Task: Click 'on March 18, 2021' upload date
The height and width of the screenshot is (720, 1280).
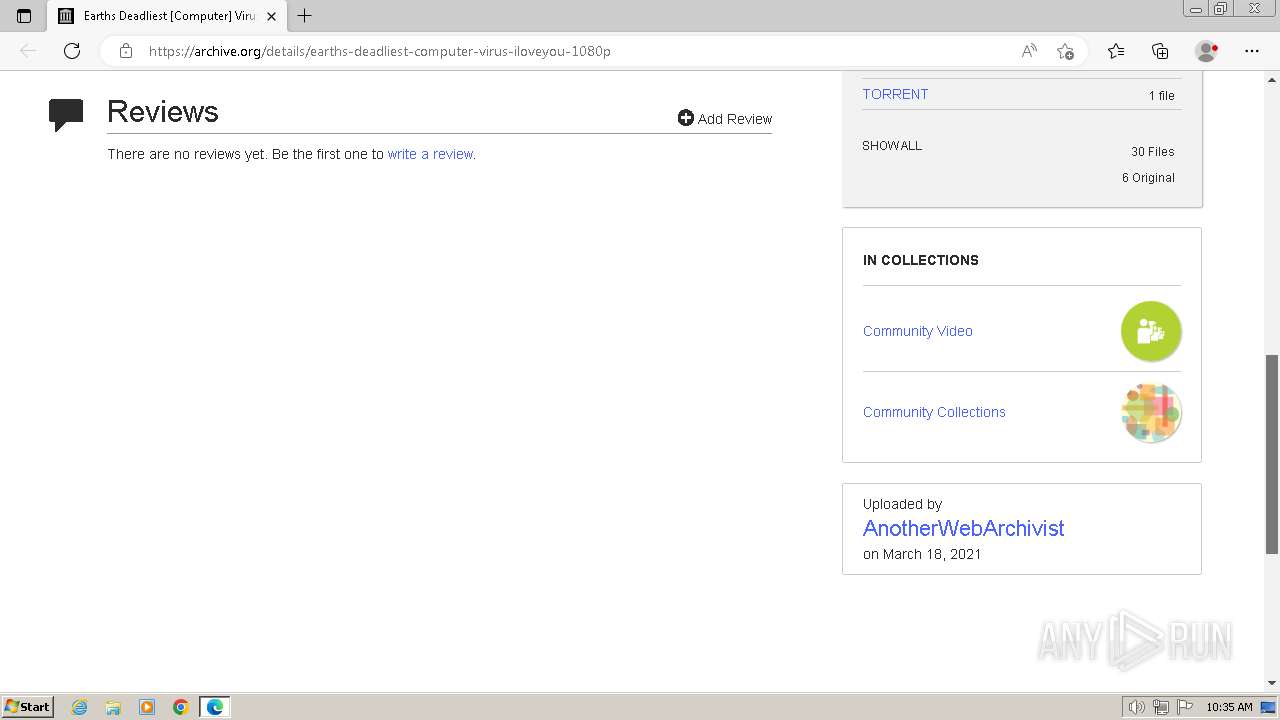Action: coord(922,554)
